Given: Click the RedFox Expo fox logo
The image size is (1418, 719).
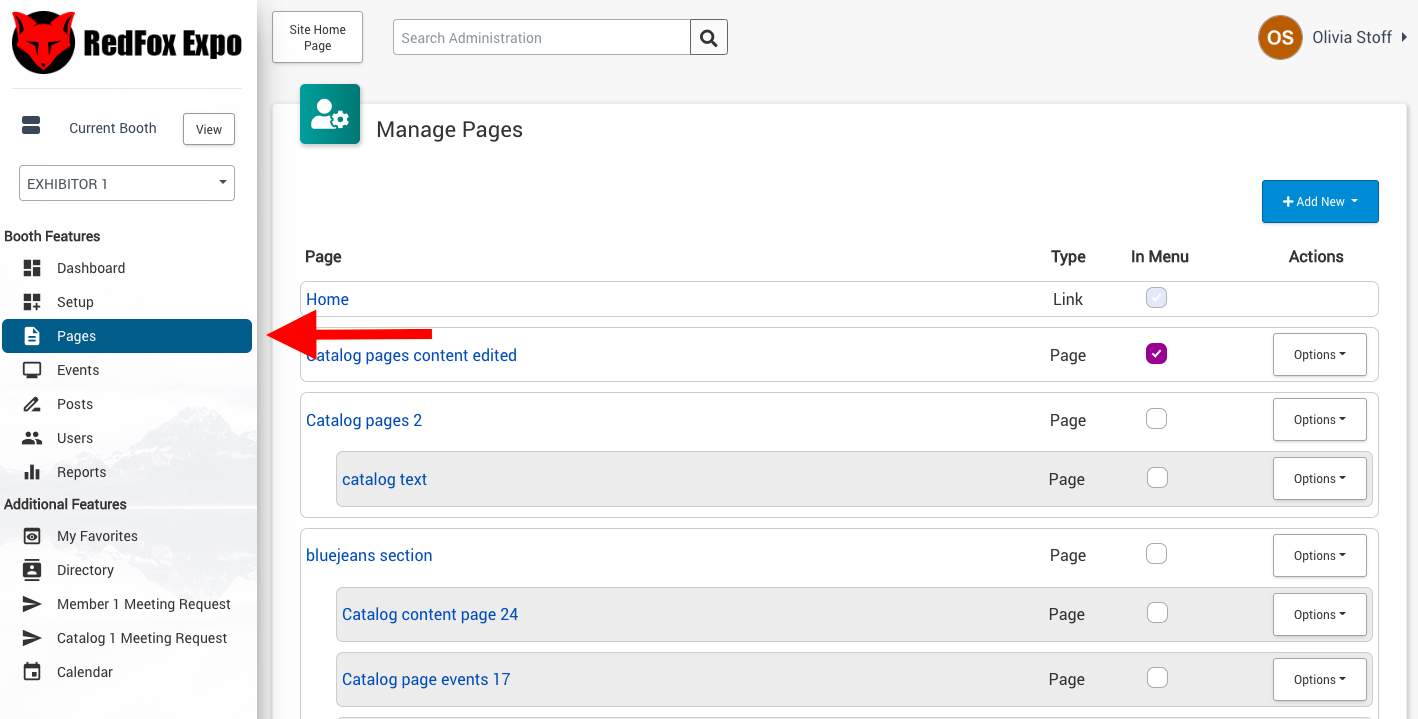Looking at the screenshot, I should [43, 42].
